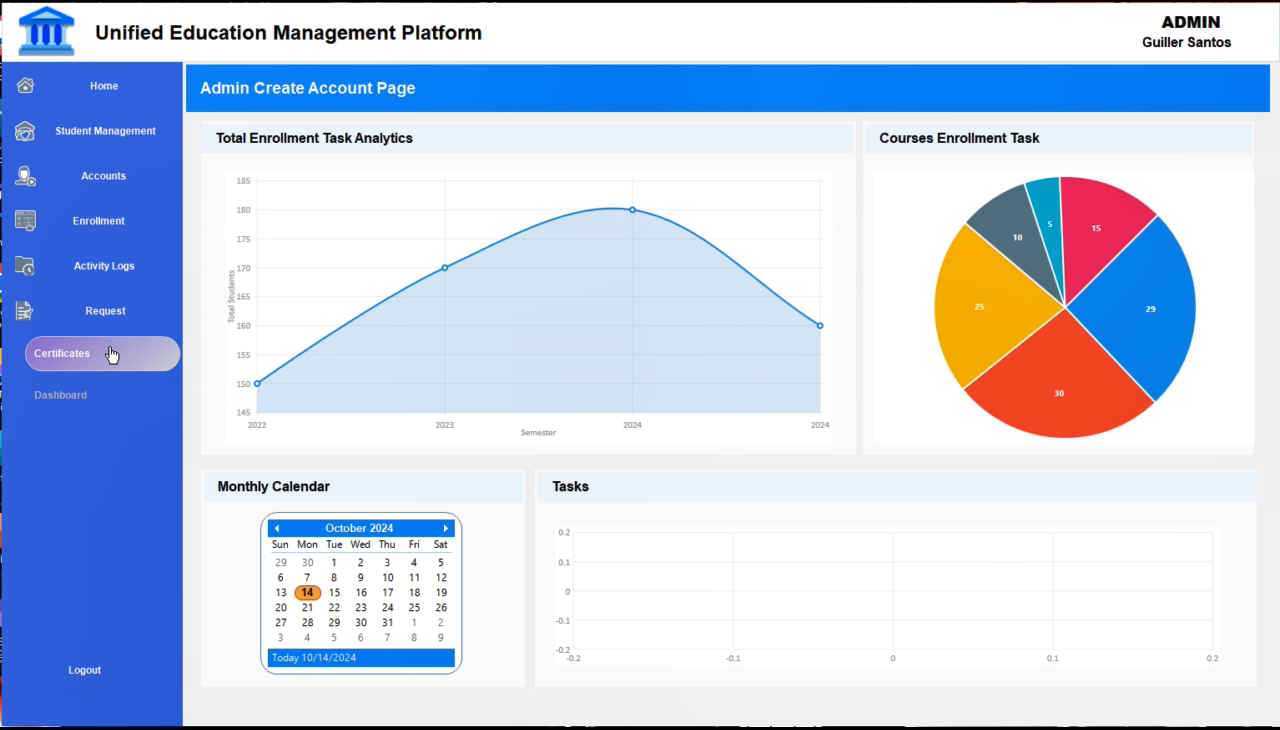
Task: Click the Admin Create Account Page header
Action: [x=307, y=88]
